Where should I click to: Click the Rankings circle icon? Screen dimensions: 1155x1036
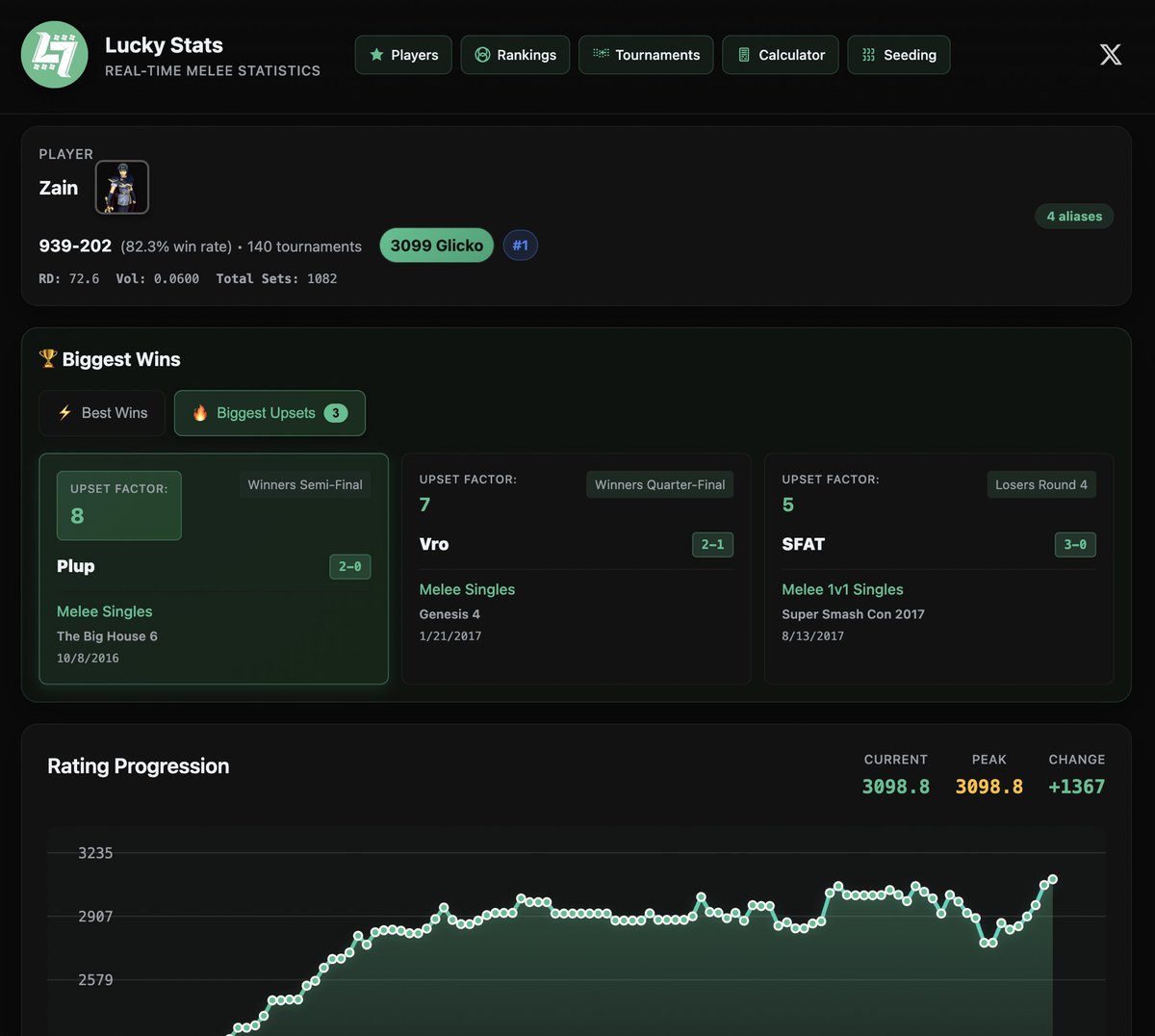point(482,55)
